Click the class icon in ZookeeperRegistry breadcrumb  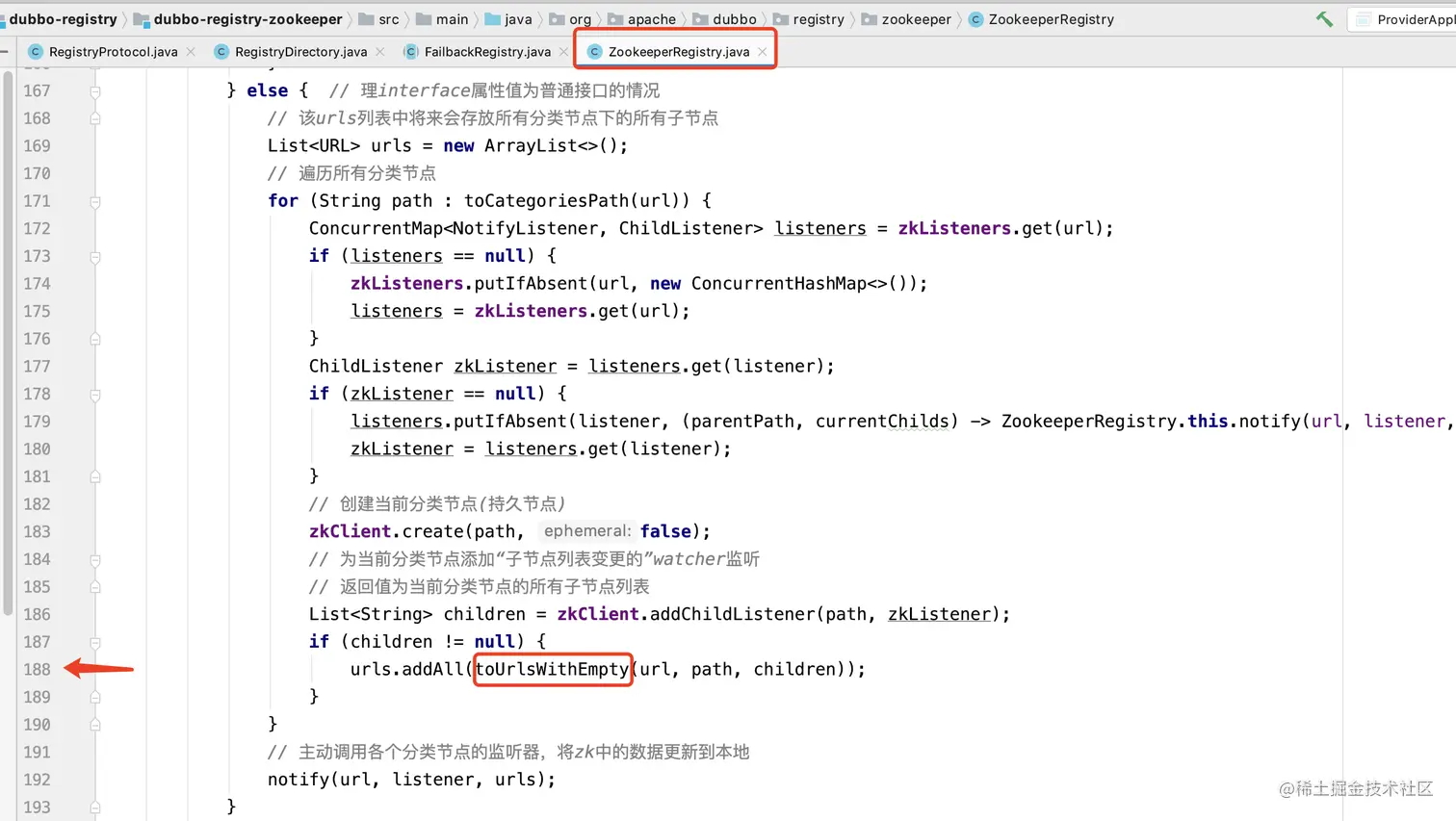(x=975, y=19)
